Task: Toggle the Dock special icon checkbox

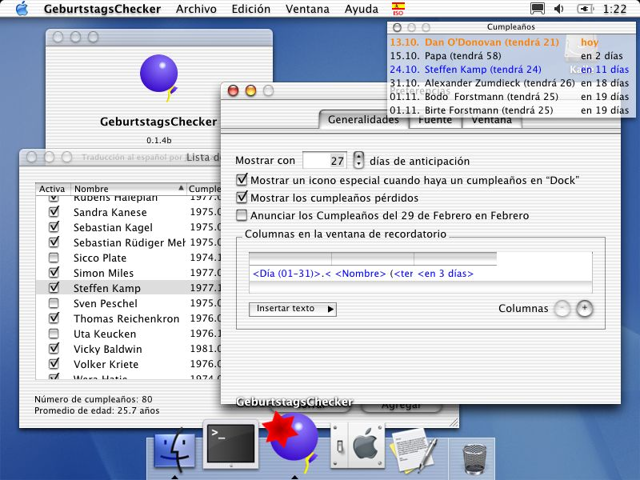Action: coord(242,180)
